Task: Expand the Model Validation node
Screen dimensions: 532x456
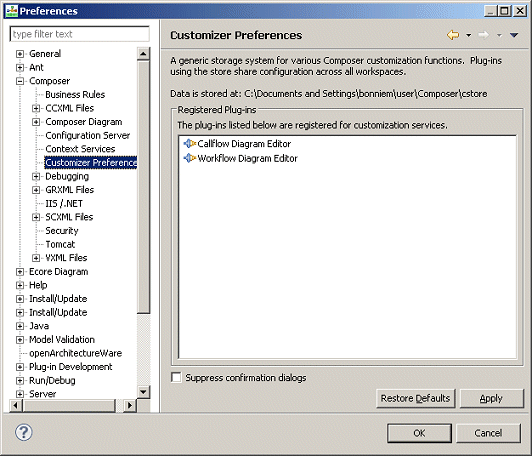Action: [x=20, y=340]
